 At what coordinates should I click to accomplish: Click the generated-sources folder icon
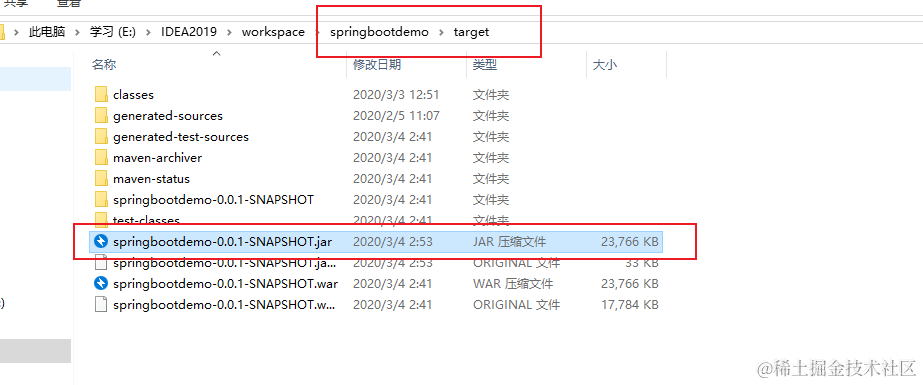[101, 115]
